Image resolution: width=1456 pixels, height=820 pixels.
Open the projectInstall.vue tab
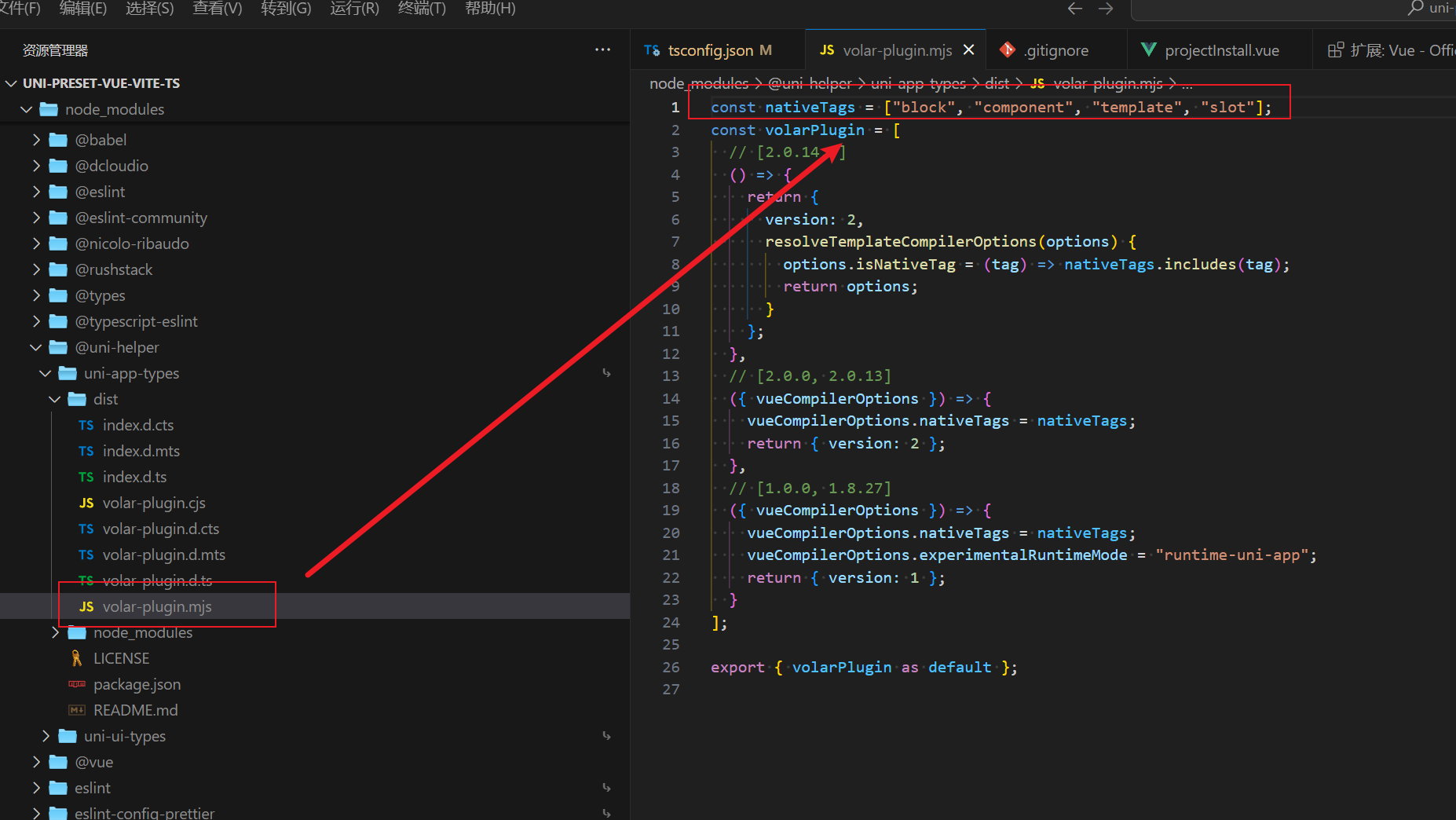1221,50
